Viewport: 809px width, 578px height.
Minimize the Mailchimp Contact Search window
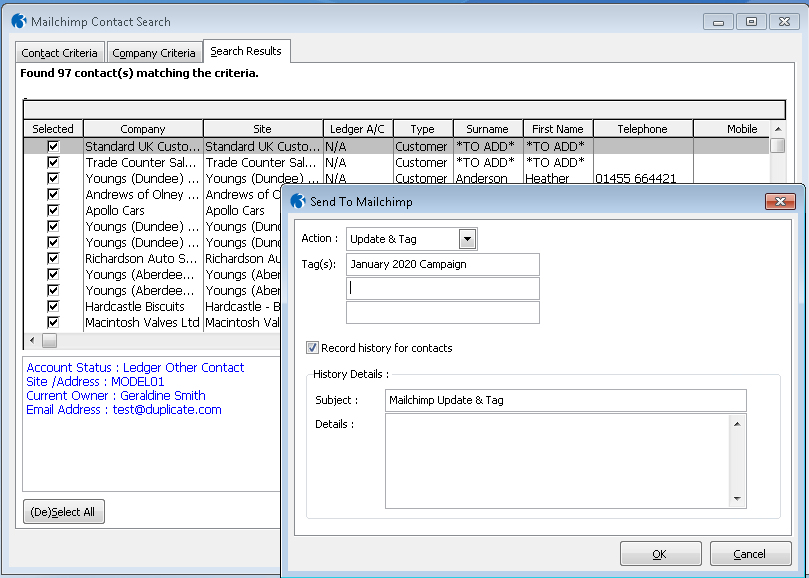pos(718,22)
